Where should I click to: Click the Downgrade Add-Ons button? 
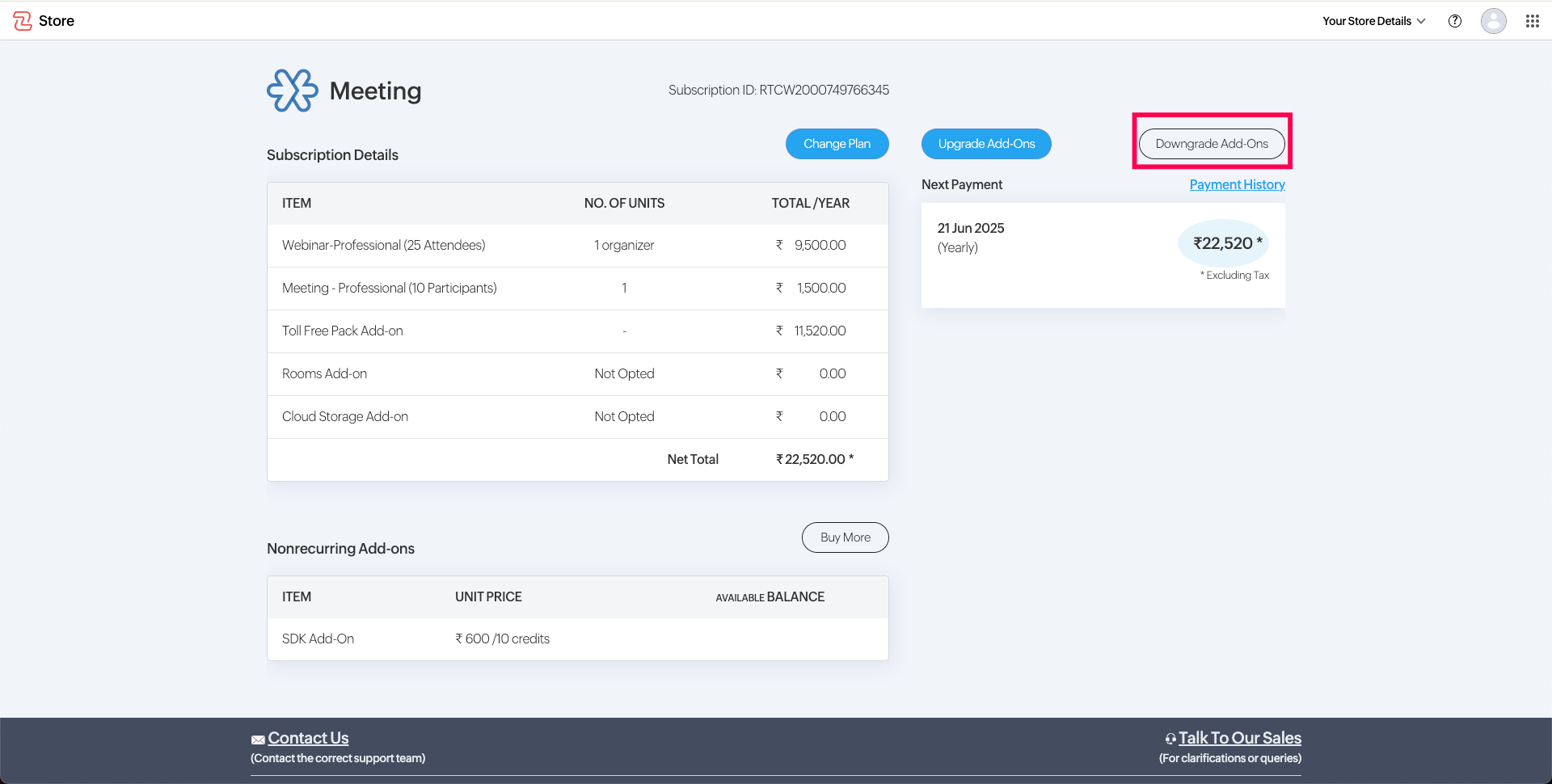click(x=1212, y=144)
